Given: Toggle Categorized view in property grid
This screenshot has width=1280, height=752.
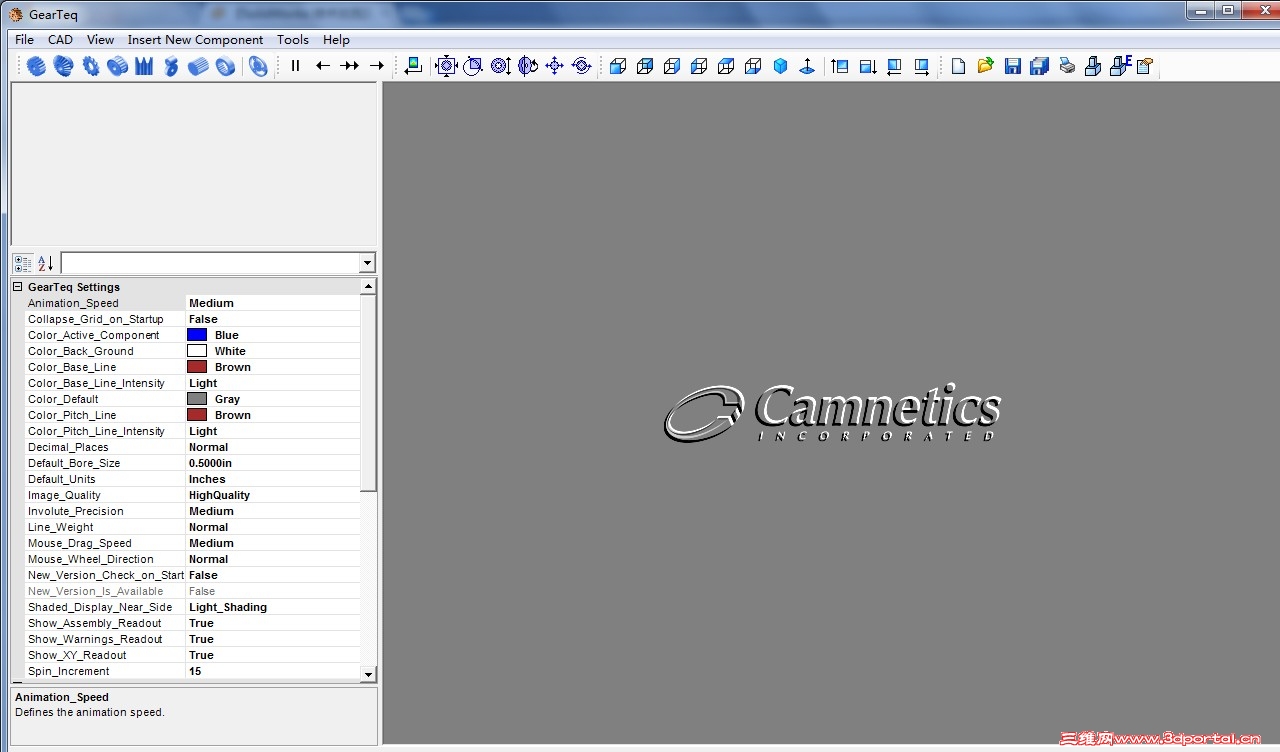Looking at the screenshot, I should [x=22, y=263].
